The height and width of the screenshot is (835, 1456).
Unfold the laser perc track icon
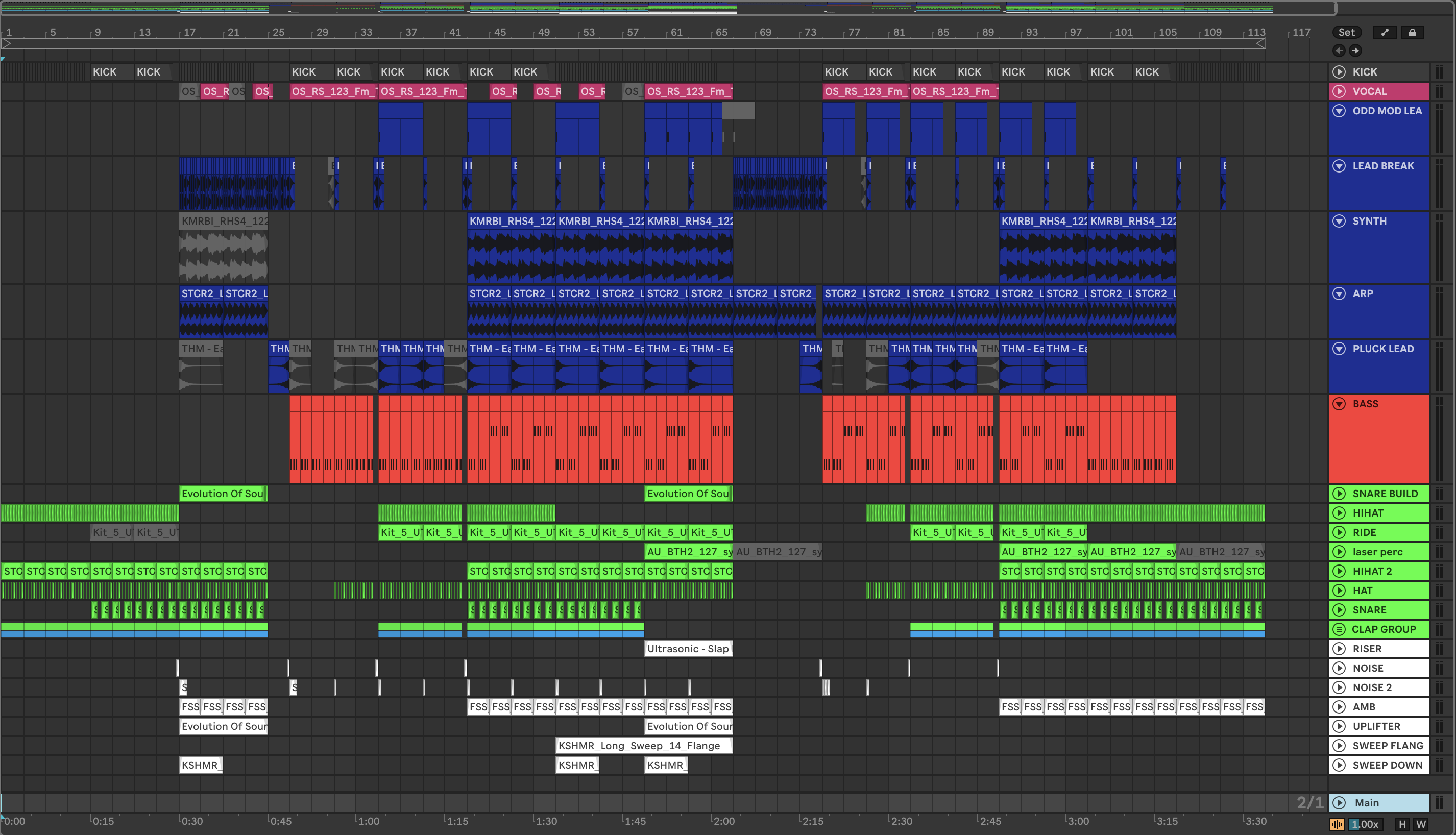point(1339,552)
